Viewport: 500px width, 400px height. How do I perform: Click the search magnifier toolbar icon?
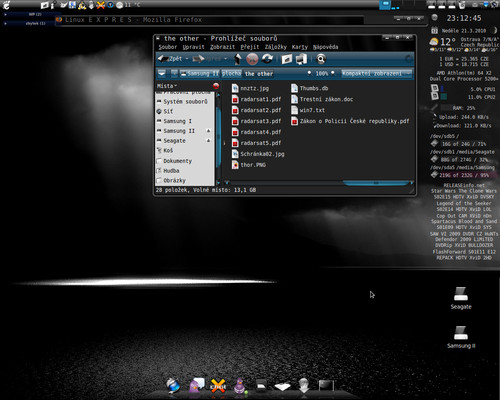point(321,59)
